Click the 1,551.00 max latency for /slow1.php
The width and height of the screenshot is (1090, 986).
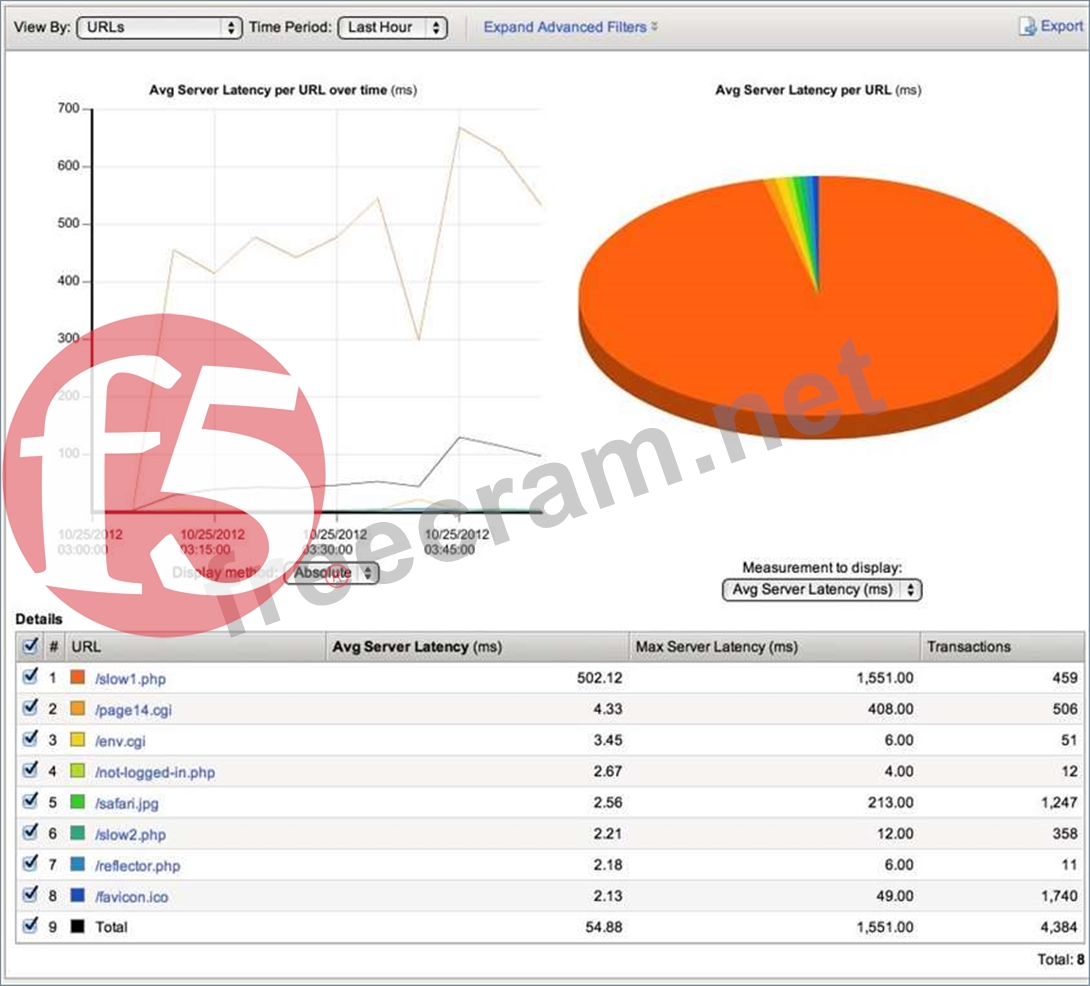[885, 678]
